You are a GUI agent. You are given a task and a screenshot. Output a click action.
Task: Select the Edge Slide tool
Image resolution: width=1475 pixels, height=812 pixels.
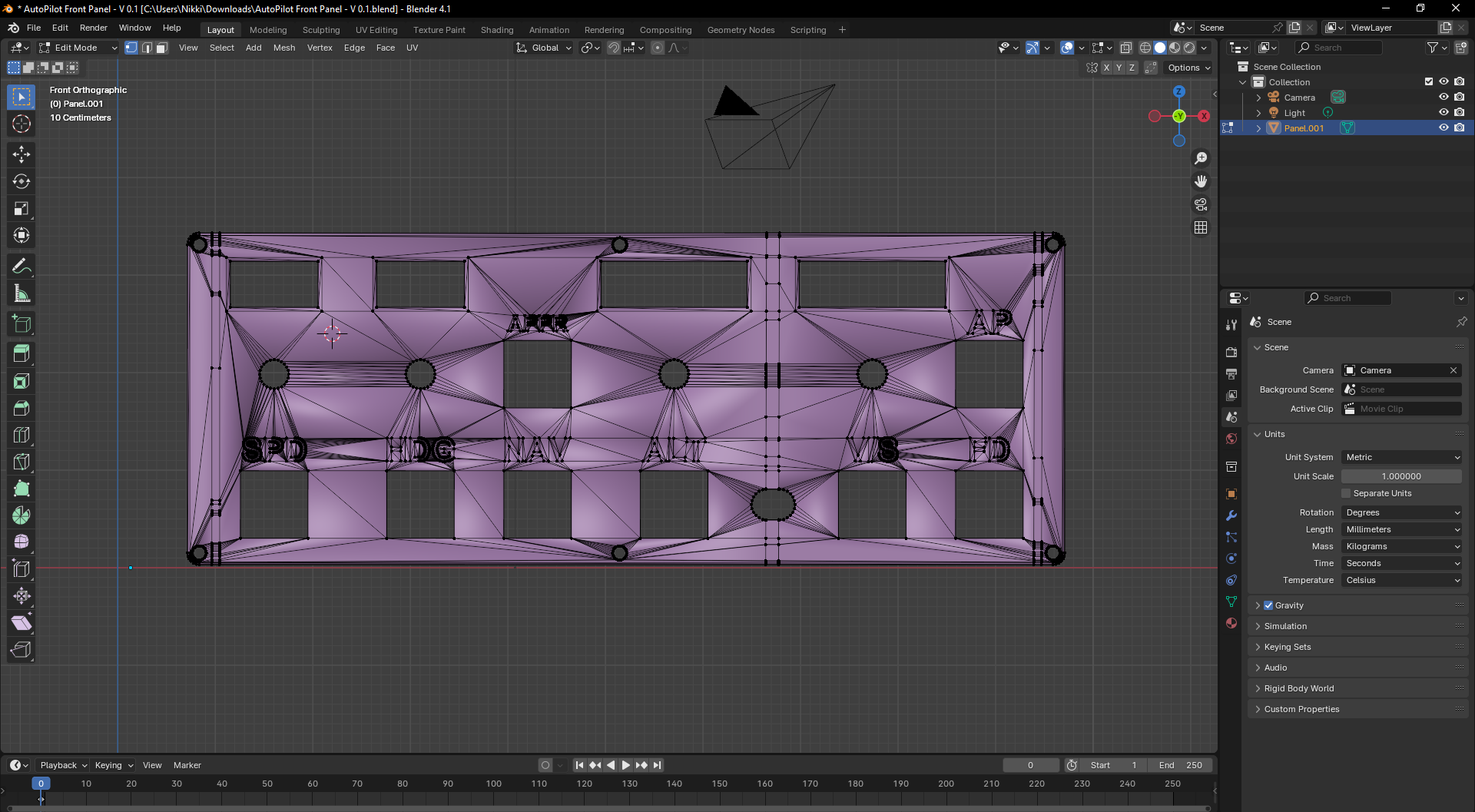point(22,569)
